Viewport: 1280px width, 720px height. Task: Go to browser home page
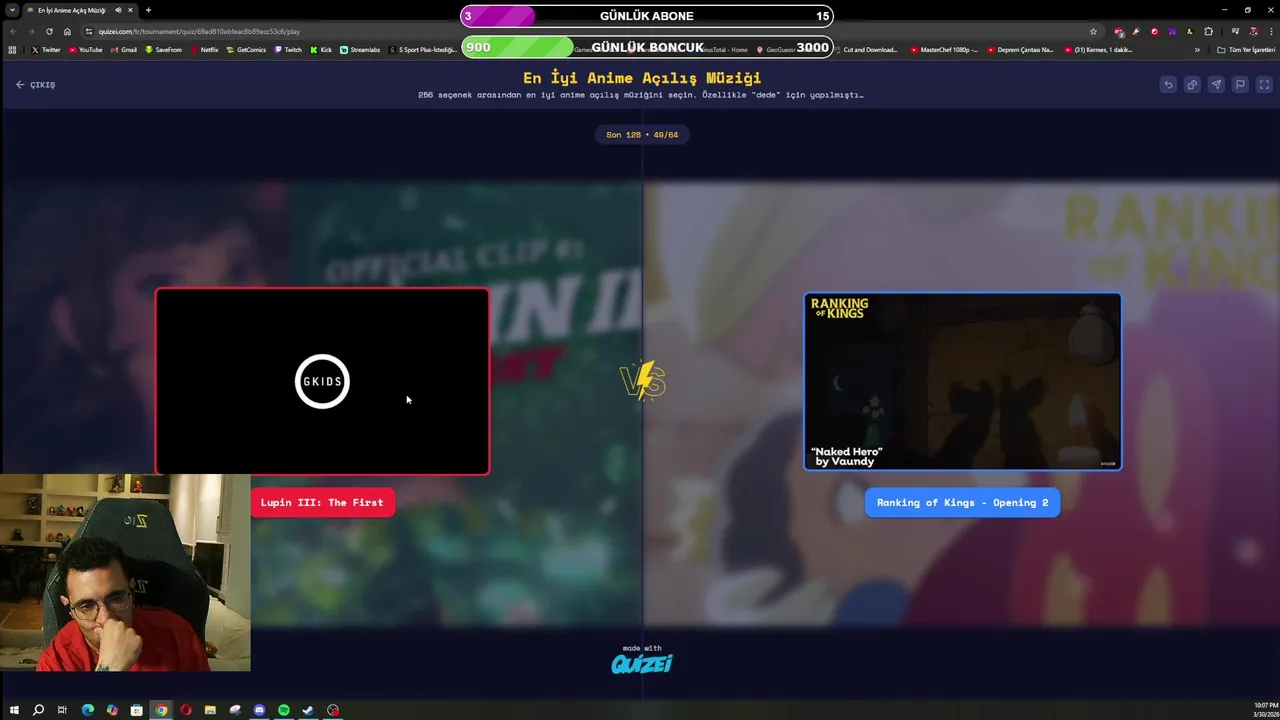[x=67, y=31]
